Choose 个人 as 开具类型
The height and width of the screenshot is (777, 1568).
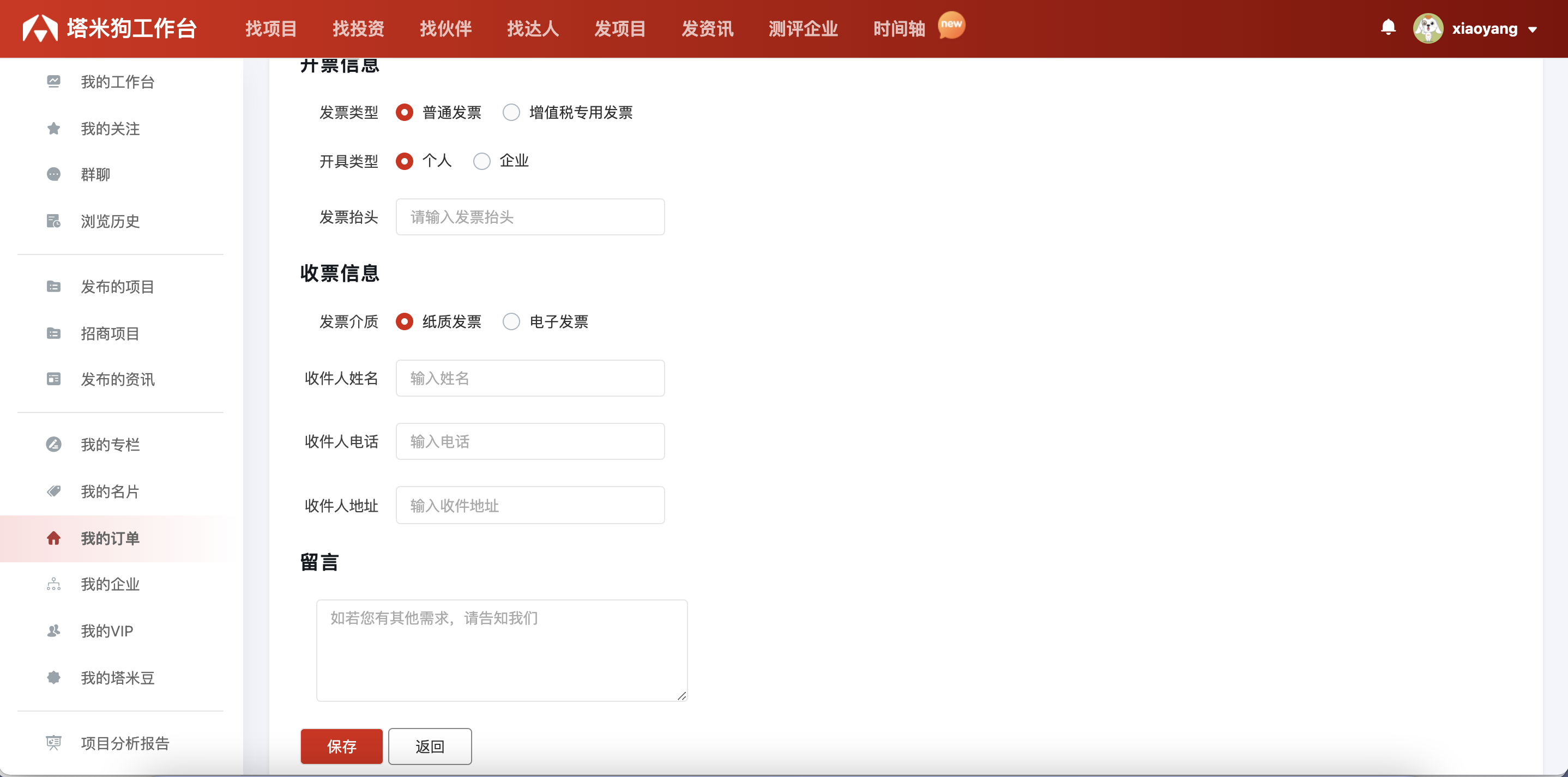(404, 161)
